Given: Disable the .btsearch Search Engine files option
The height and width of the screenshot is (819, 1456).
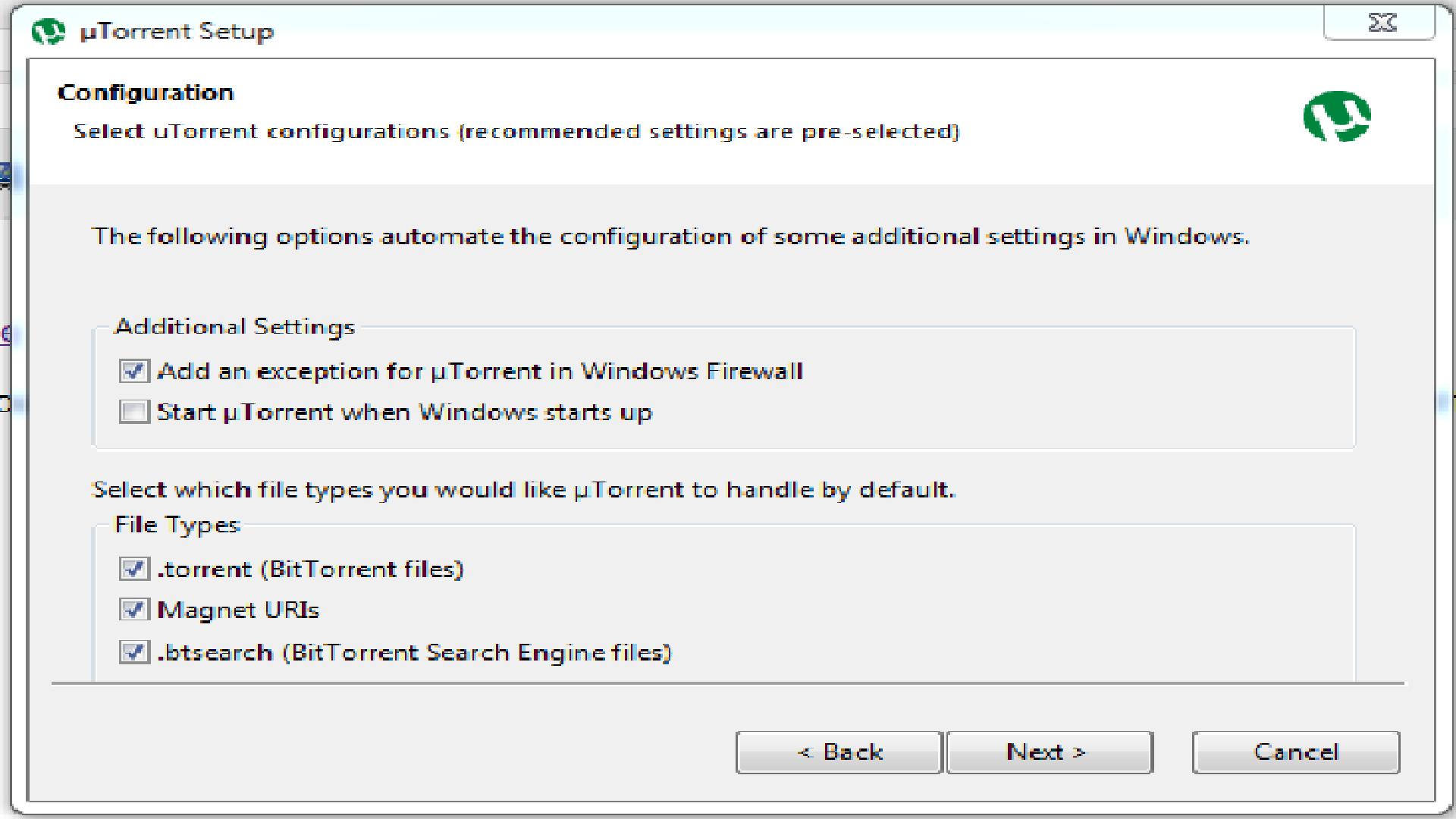Looking at the screenshot, I should pos(134,652).
